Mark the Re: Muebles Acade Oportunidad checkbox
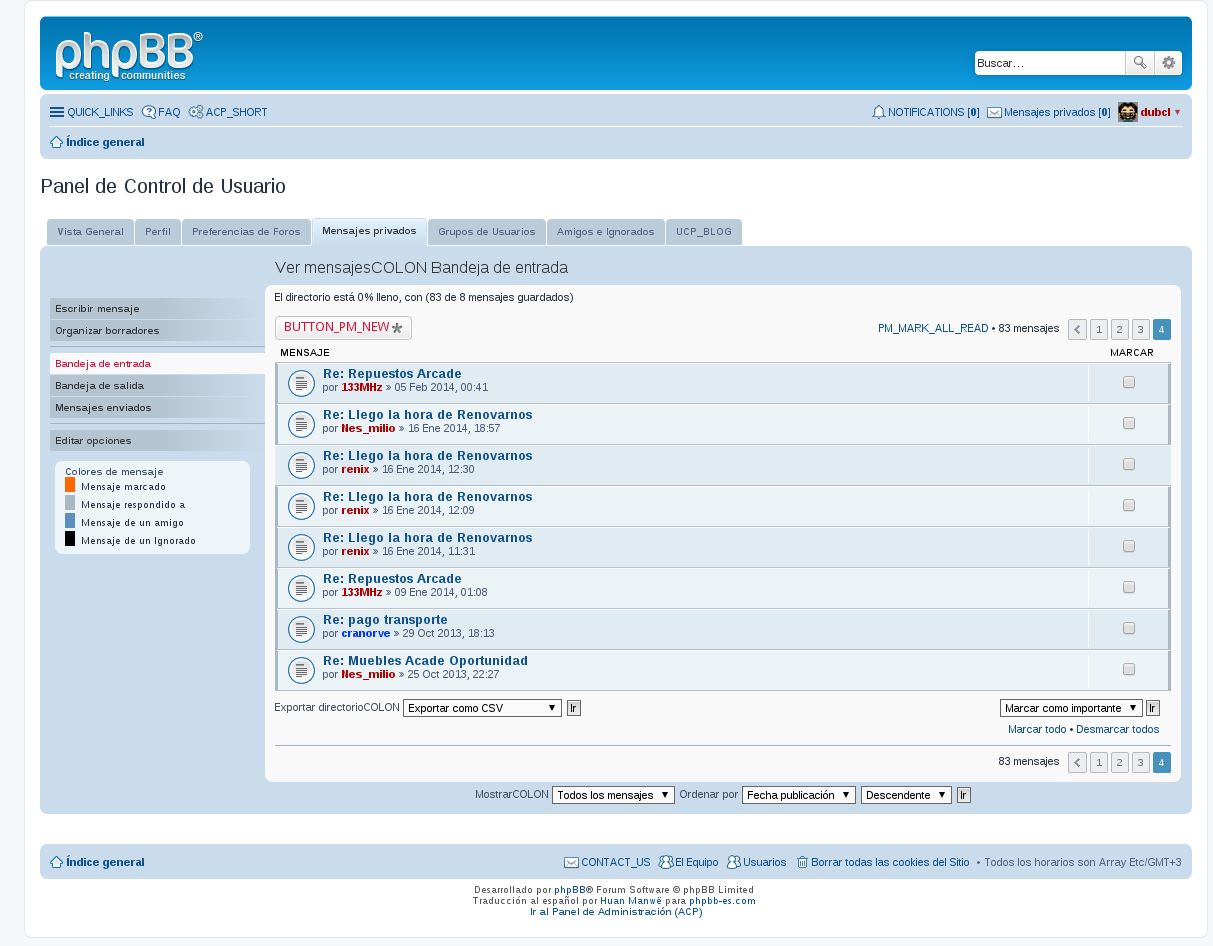The height and width of the screenshot is (946, 1213). 1129,669
